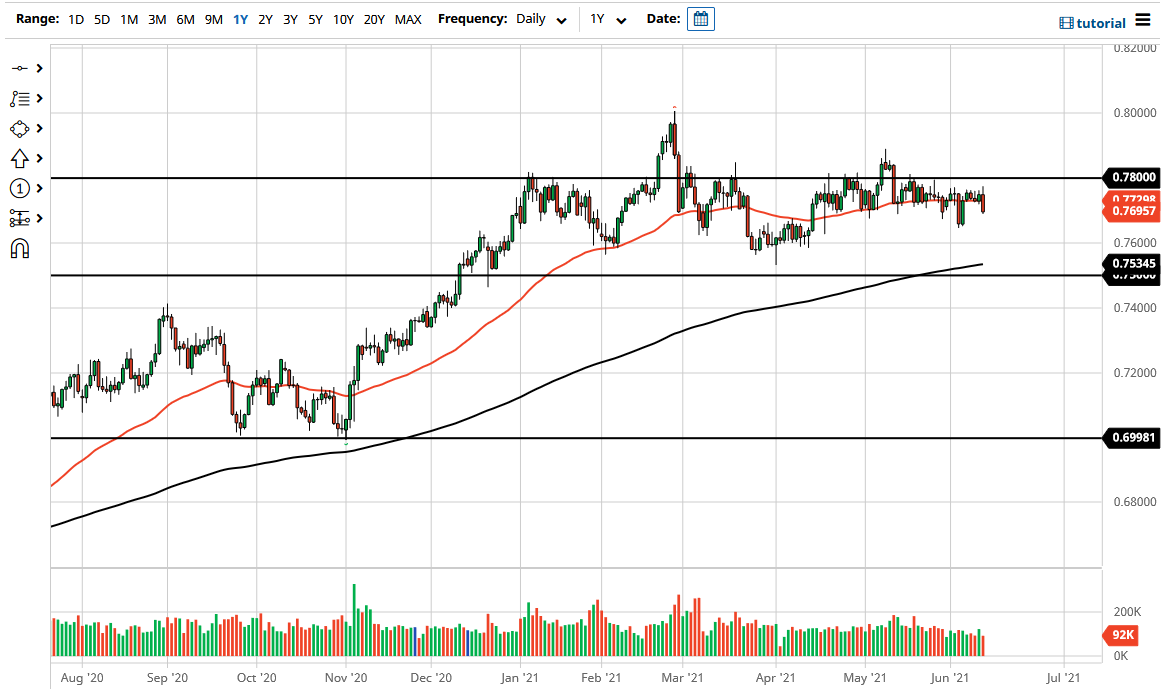The image size is (1167, 700).
Task: Select the numbered circle label tool
Action: point(20,188)
